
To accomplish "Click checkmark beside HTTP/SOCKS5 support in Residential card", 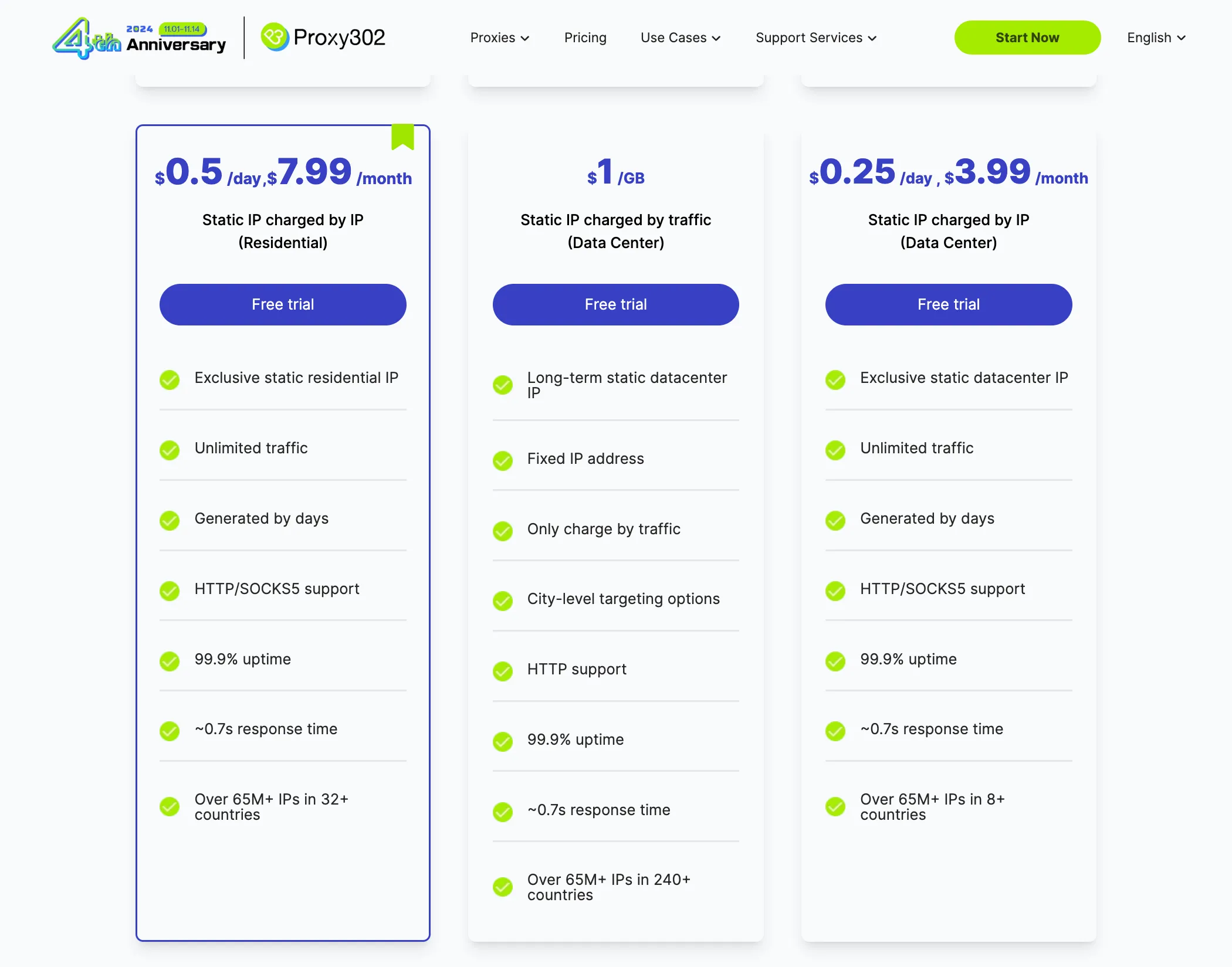I will pyautogui.click(x=170, y=591).
